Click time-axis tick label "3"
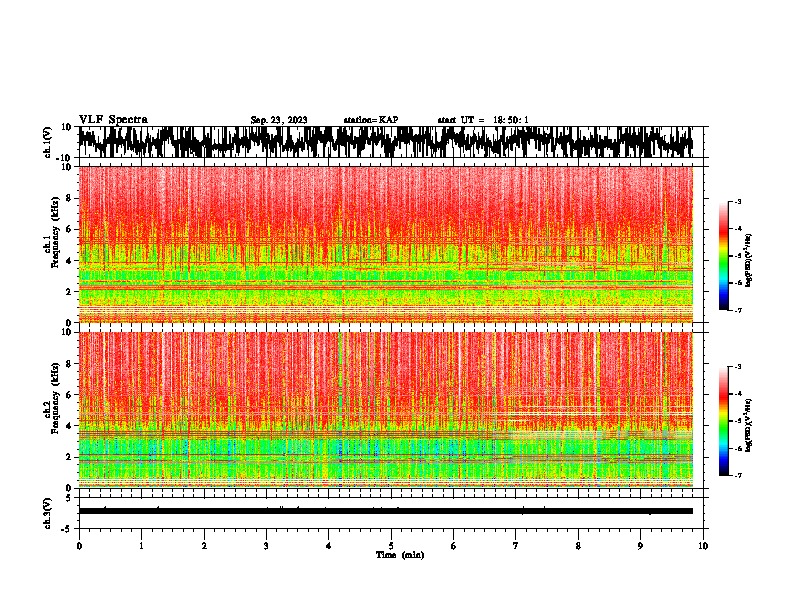 (266, 546)
